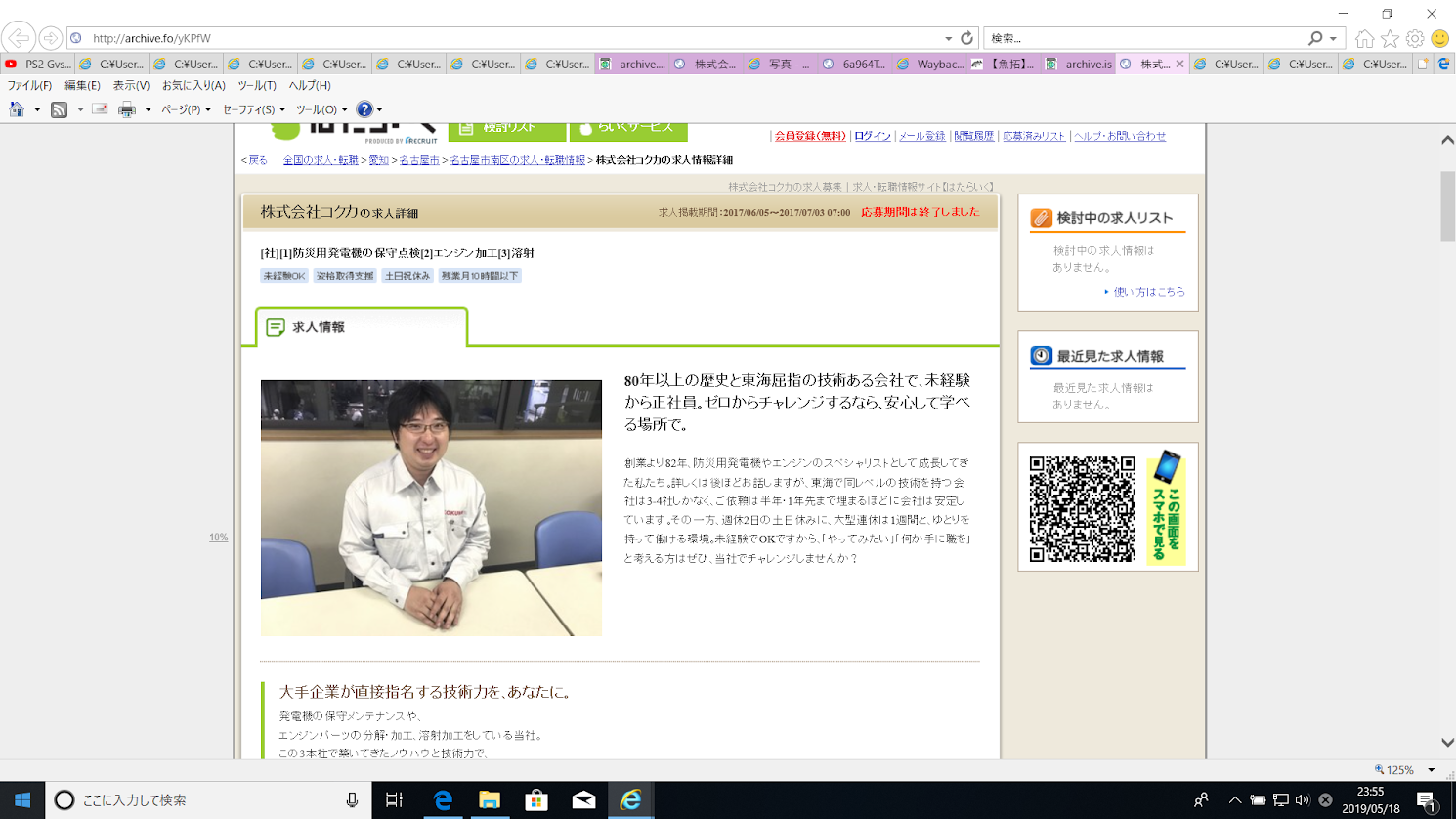Click the People icon in the system tray
This screenshot has width=1456, height=819.
1201,800
